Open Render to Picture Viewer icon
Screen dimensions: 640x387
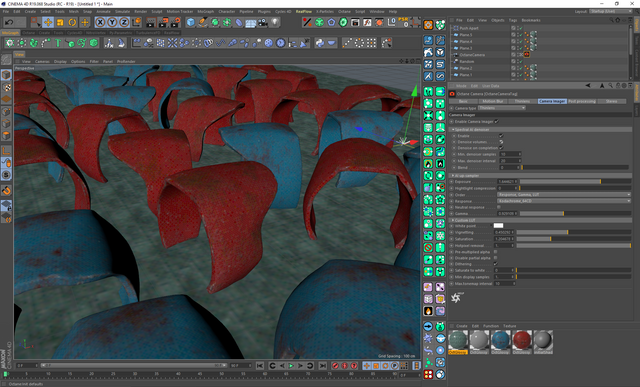(163, 22)
